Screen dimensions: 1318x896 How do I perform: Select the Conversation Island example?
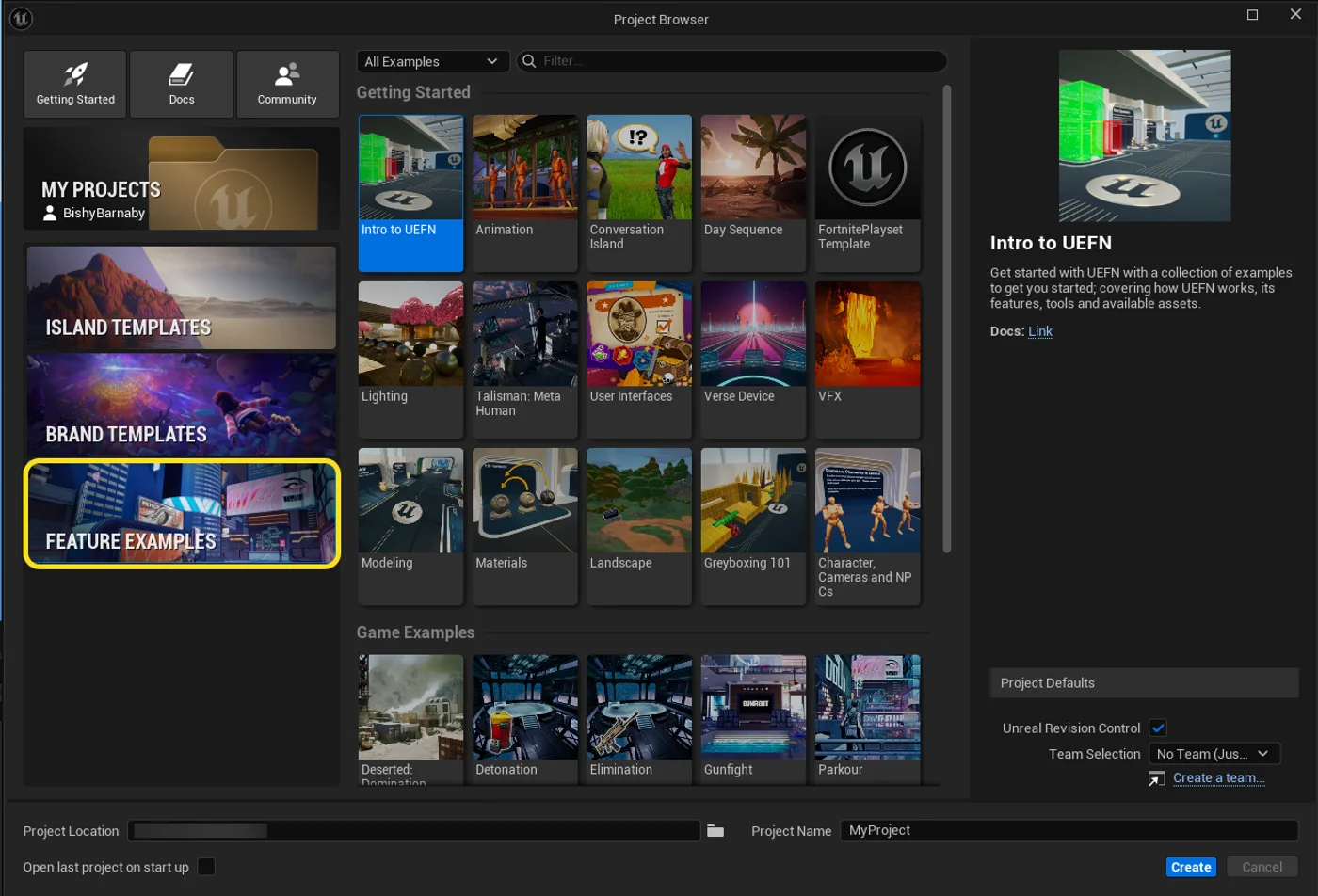639,193
